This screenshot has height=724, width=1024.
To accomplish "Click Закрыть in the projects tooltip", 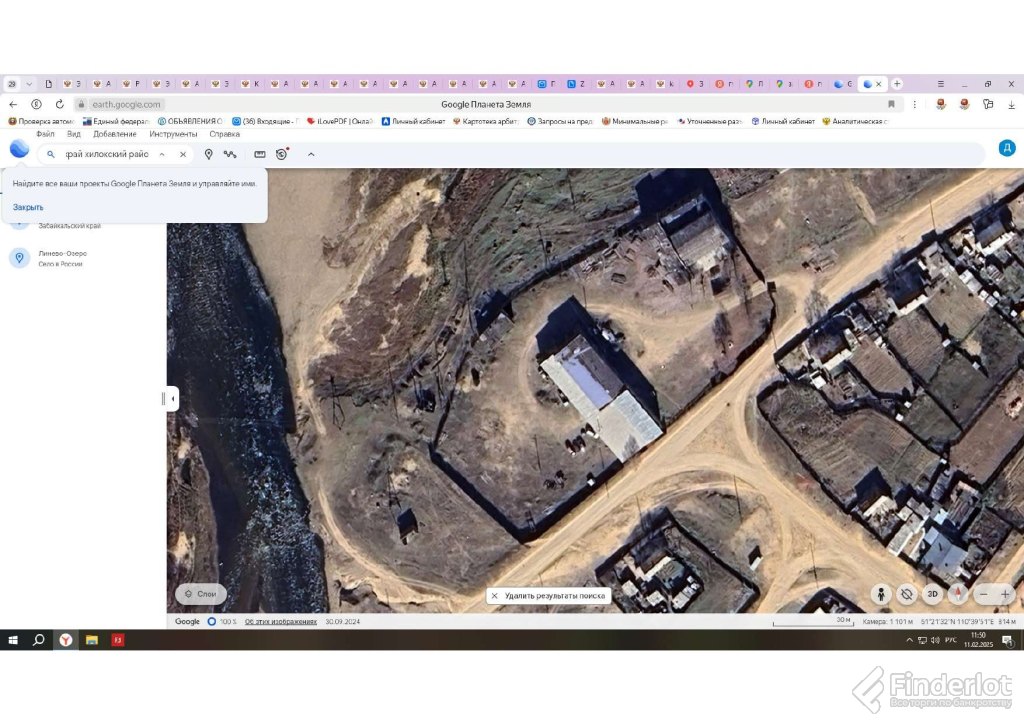I will point(28,207).
